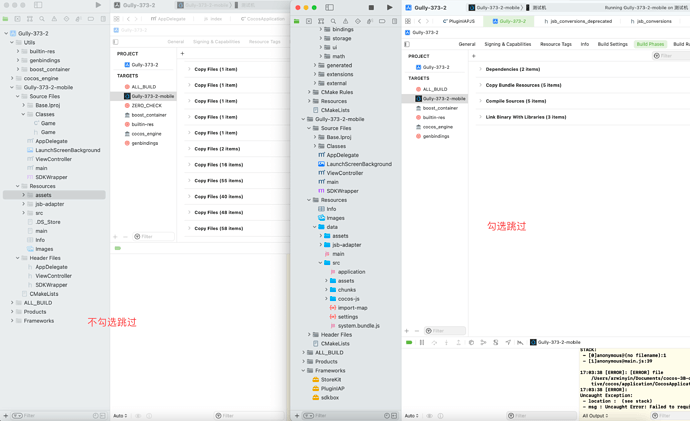Open source control navigator in right window
The width and height of the screenshot is (690, 421).
pyautogui.click(x=309, y=21)
